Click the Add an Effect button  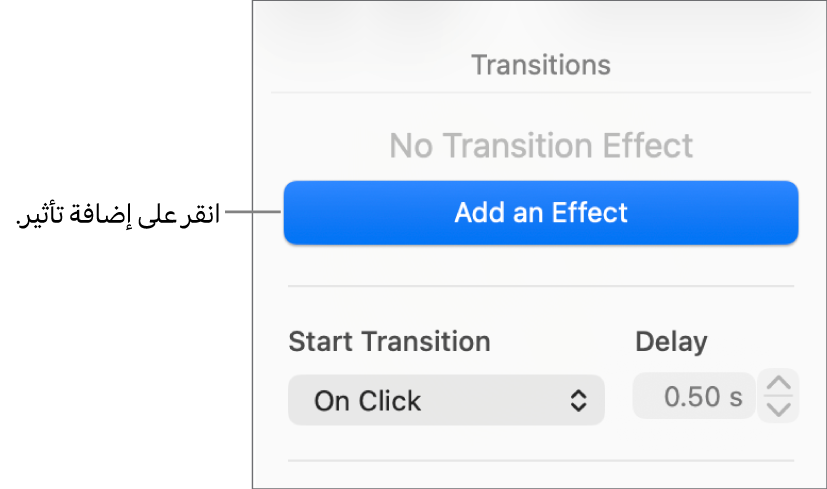click(541, 213)
